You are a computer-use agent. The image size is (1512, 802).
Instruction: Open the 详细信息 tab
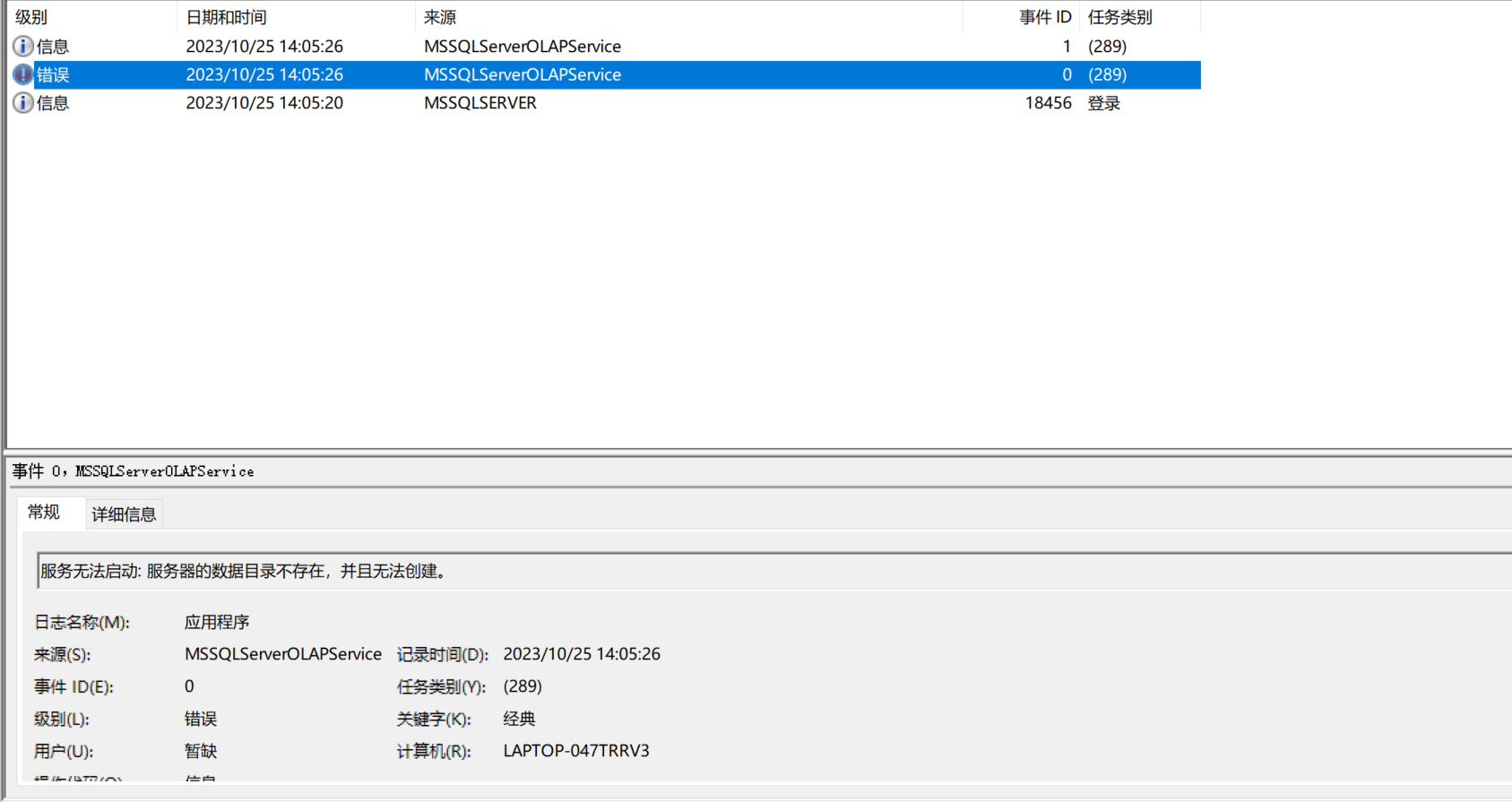click(x=124, y=514)
